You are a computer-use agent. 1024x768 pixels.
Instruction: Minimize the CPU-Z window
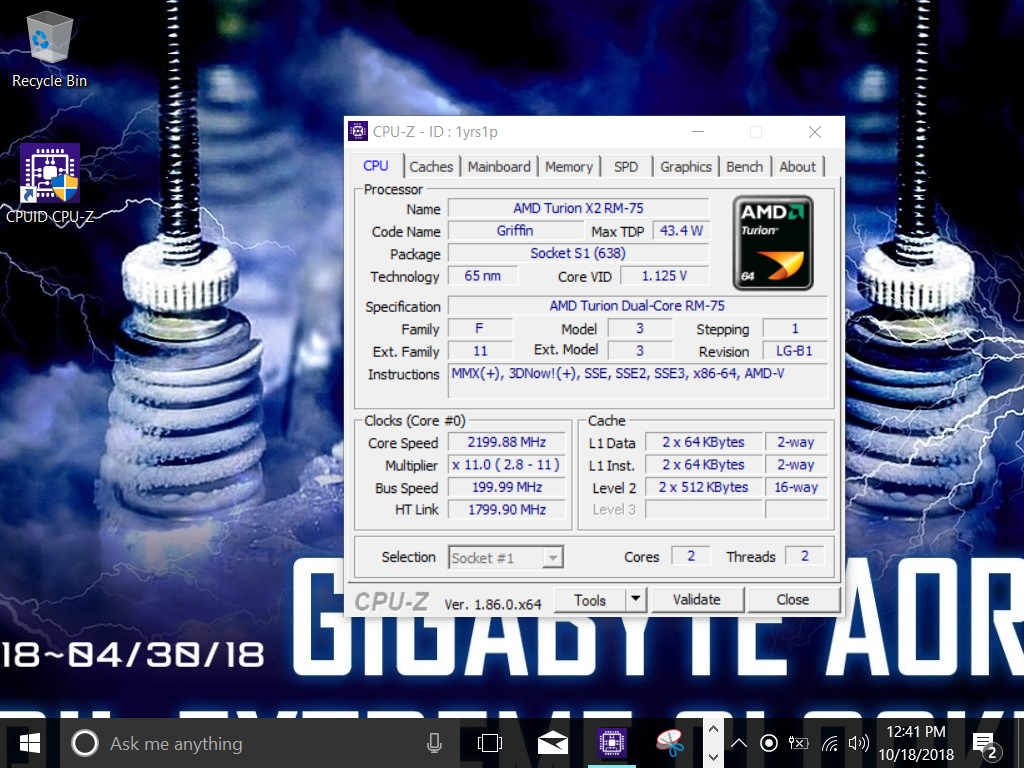click(x=698, y=132)
